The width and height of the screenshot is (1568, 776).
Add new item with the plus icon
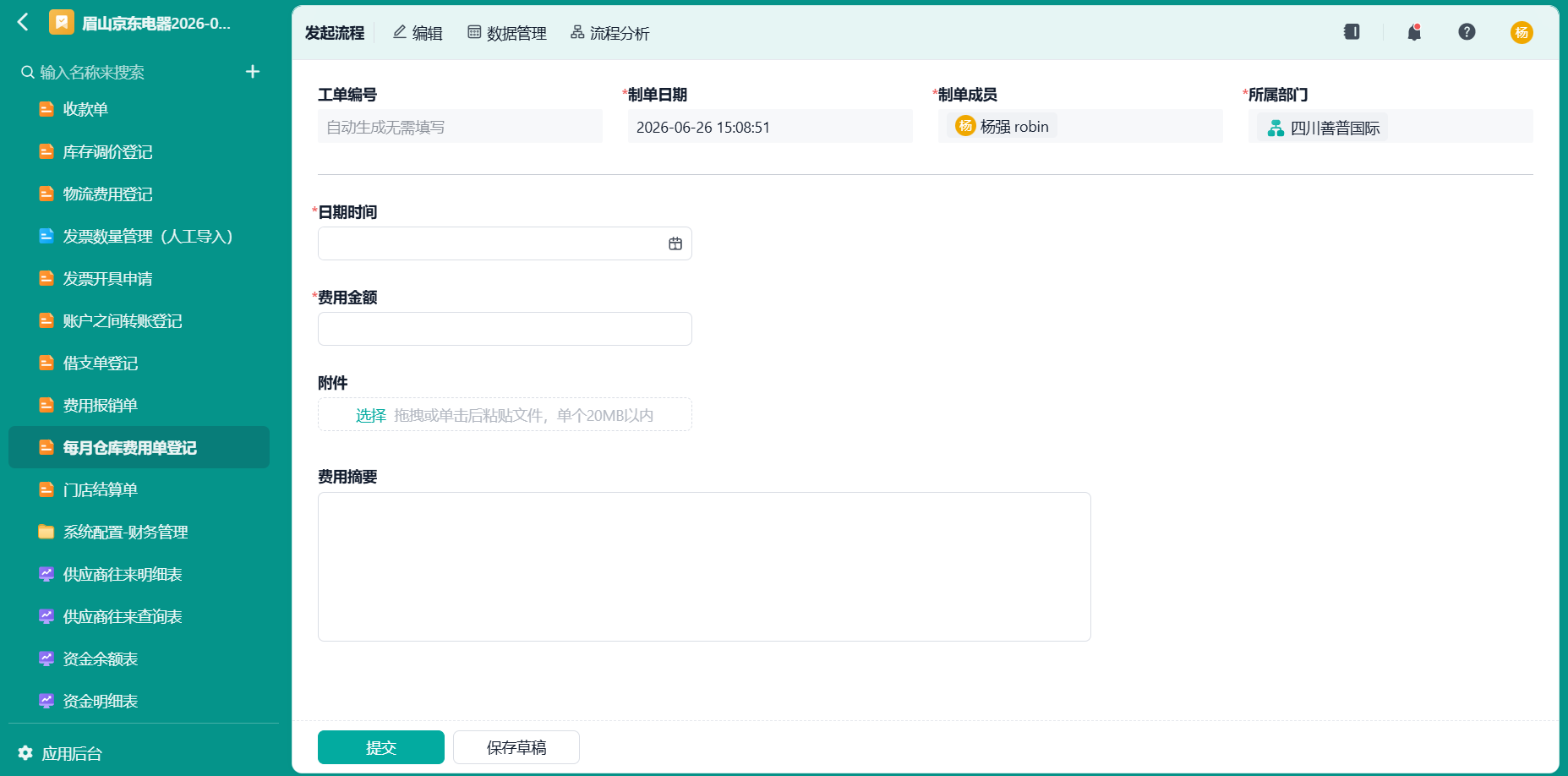coord(253,72)
